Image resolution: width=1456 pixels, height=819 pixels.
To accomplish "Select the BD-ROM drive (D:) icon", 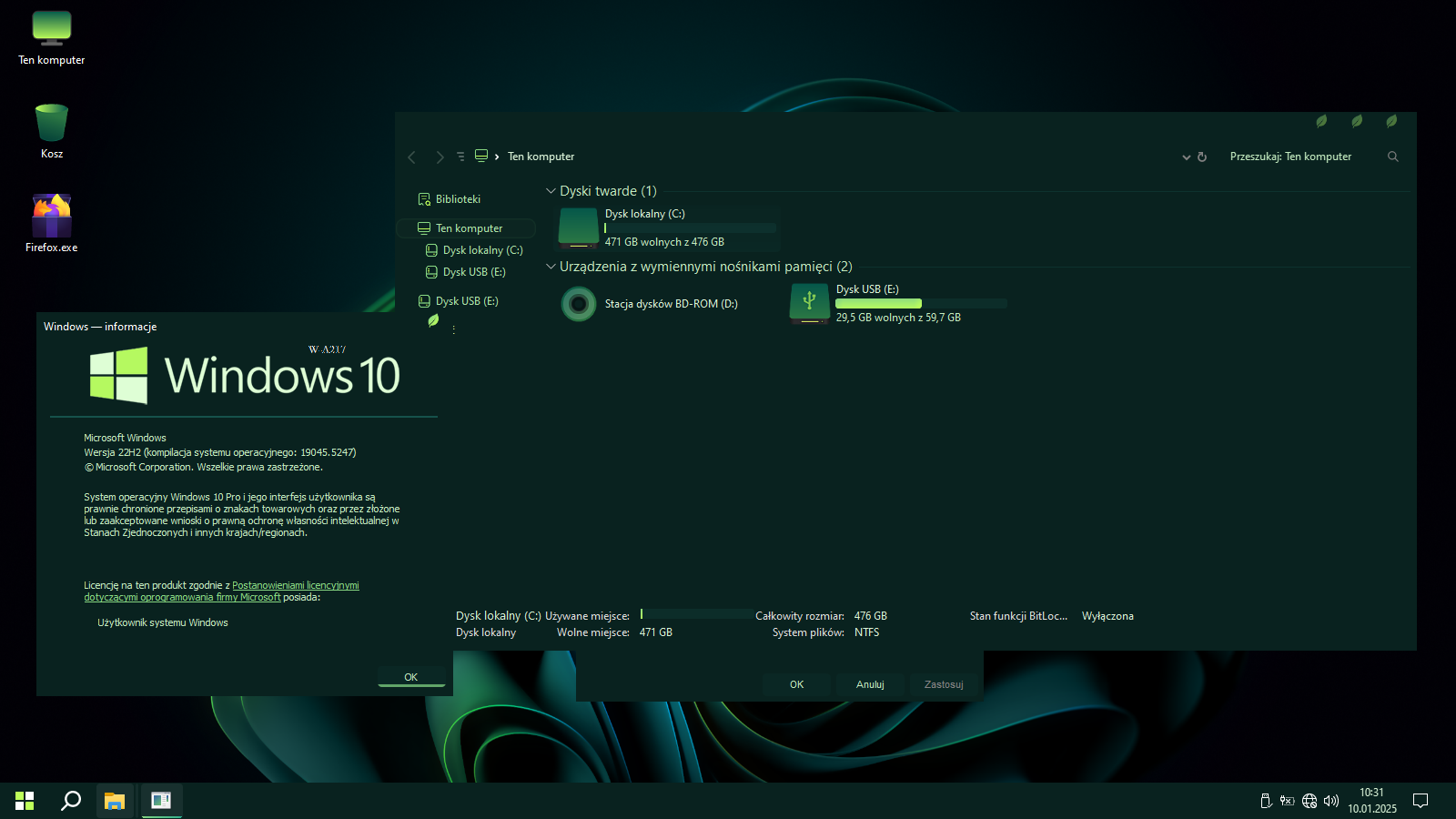I will 579,304.
